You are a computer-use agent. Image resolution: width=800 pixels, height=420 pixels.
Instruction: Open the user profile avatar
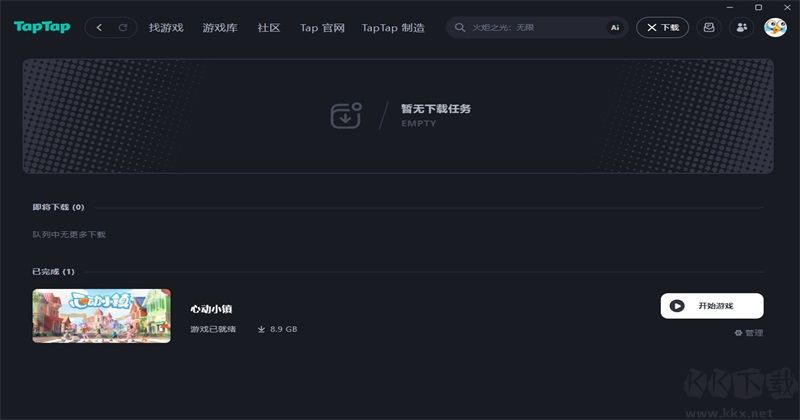(x=775, y=27)
